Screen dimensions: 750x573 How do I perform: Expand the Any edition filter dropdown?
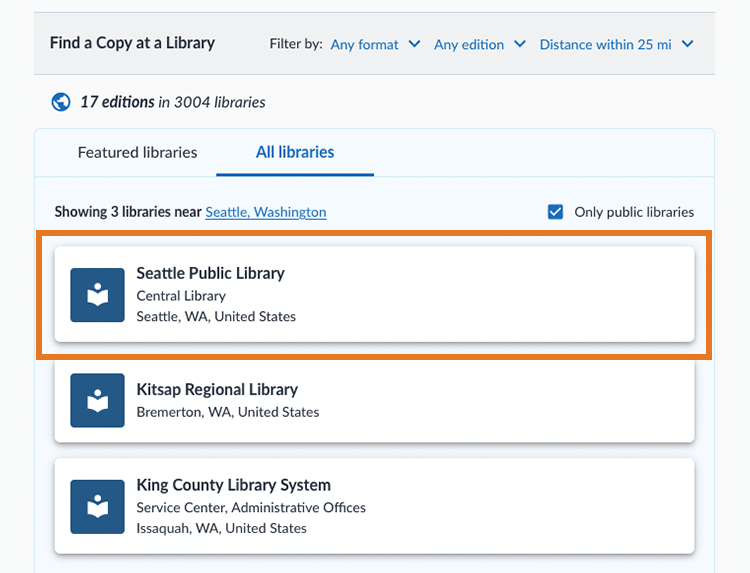pos(479,44)
